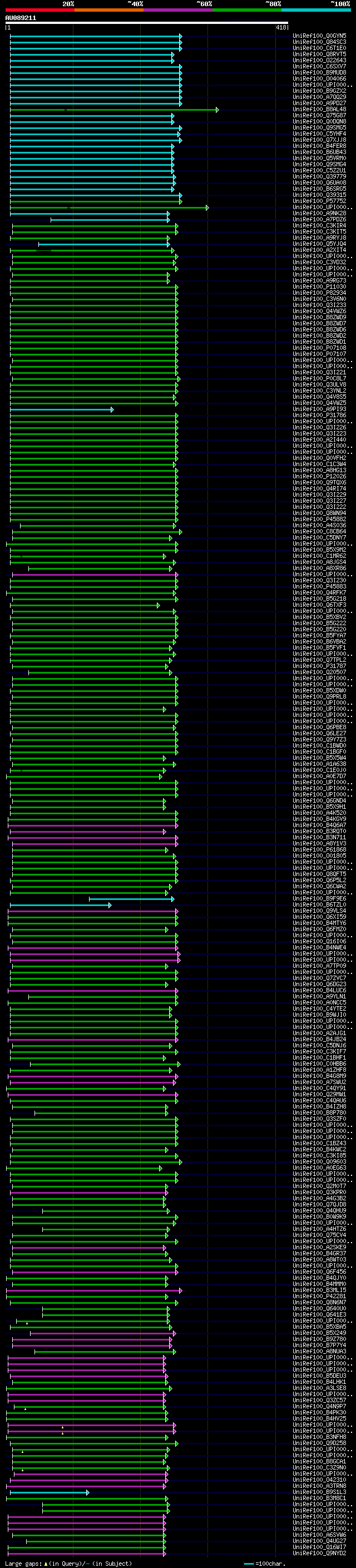
Task: Click the orange ~40% identity color band
Action: pyautogui.click(x=109, y=11)
